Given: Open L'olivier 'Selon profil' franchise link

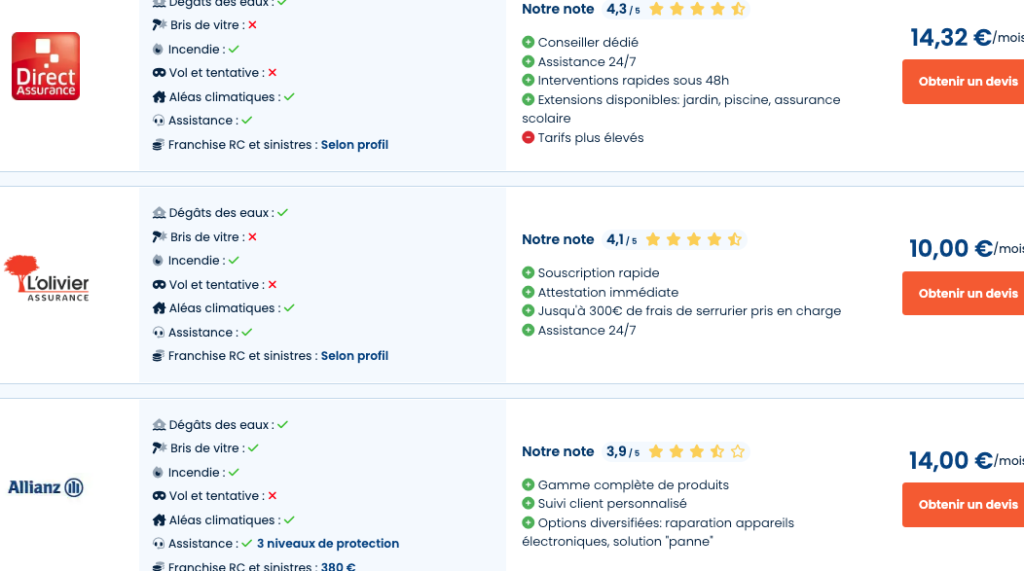Looking at the screenshot, I should tap(354, 356).
